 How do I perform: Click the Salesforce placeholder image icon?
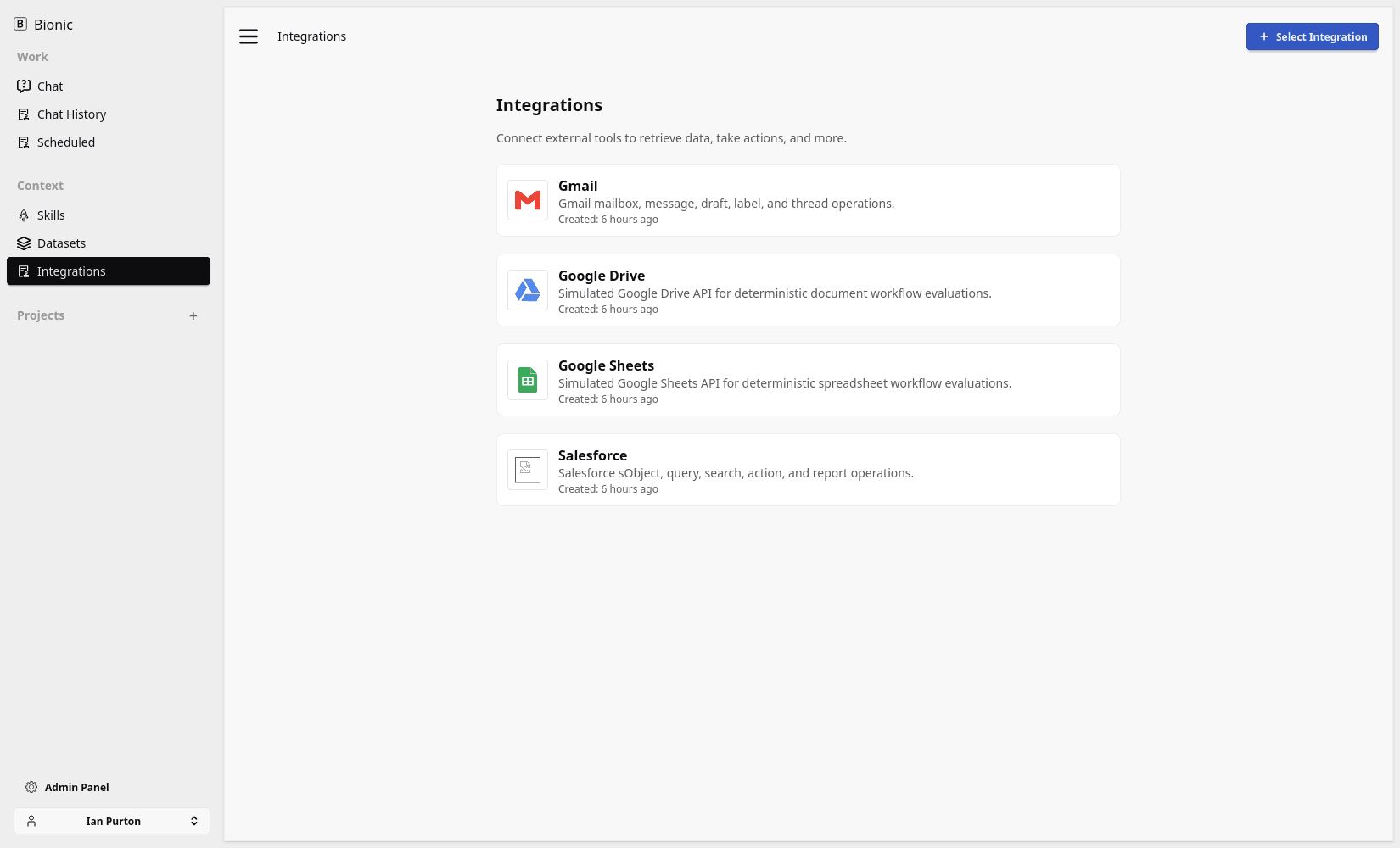pyautogui.click(x=528, y=470)
